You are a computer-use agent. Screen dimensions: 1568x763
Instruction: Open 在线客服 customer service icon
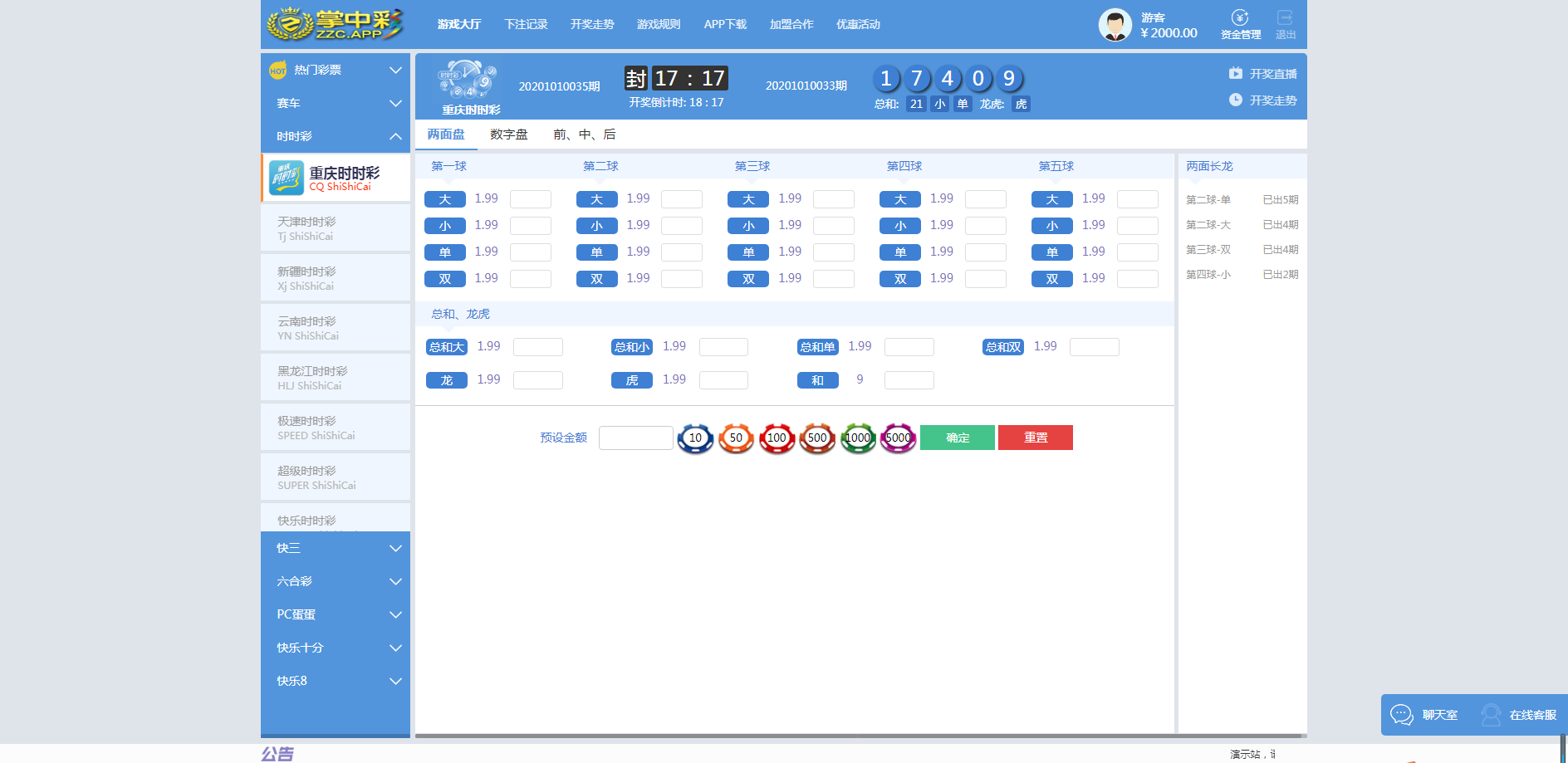coord(1491,715)
